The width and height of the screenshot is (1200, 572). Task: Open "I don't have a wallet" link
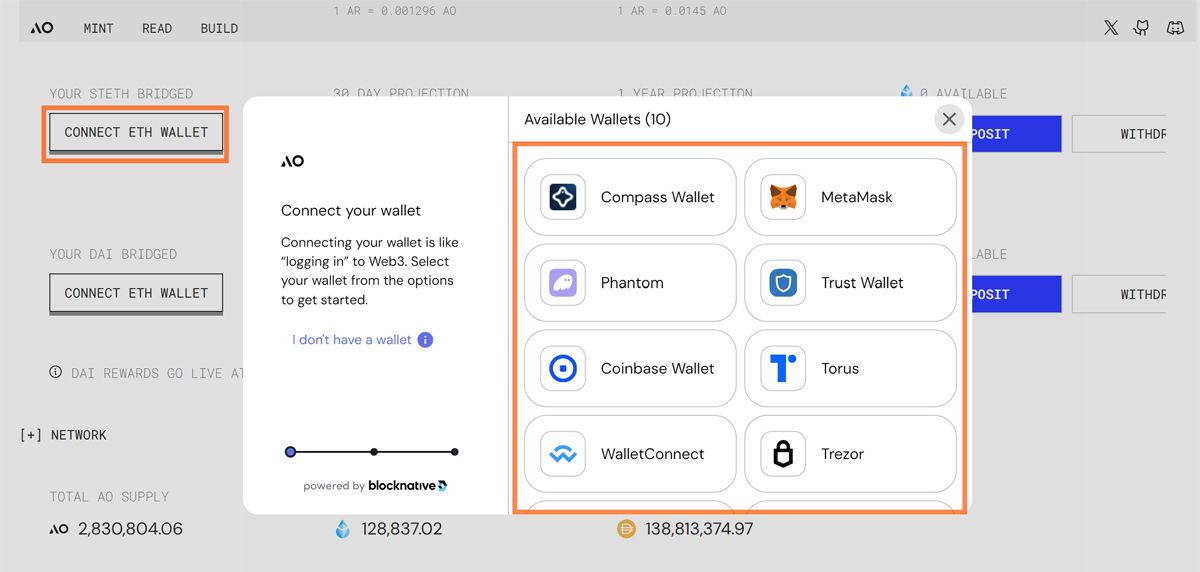[351, 340]
